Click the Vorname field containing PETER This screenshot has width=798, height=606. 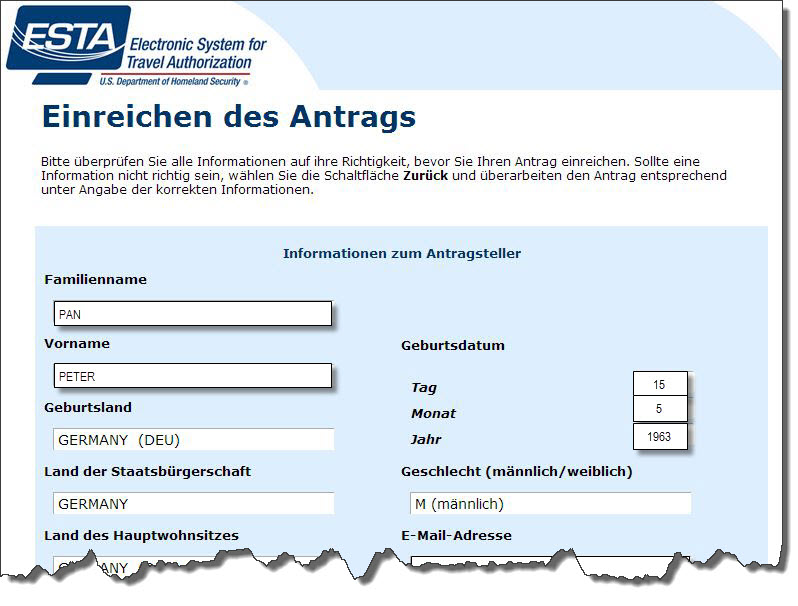tap(193, 376)
